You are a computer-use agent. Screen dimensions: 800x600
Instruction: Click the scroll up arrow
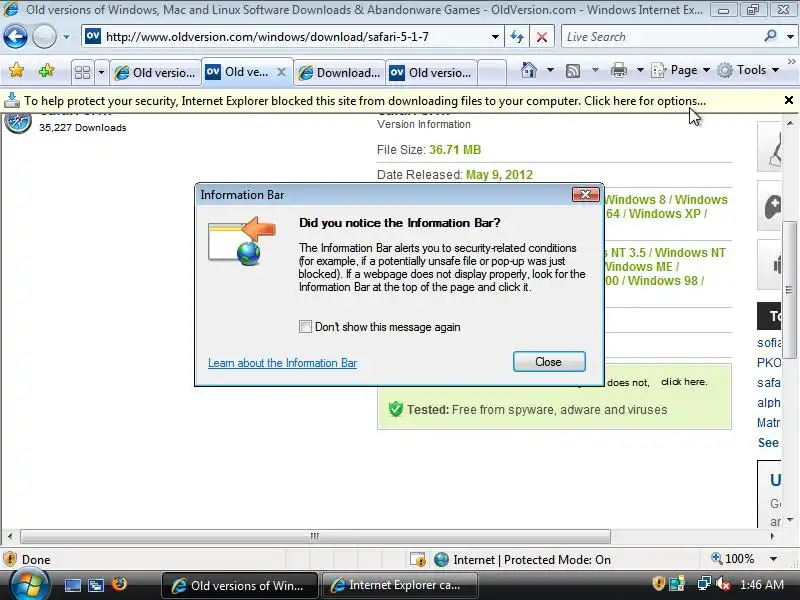(x=790, y=123)
